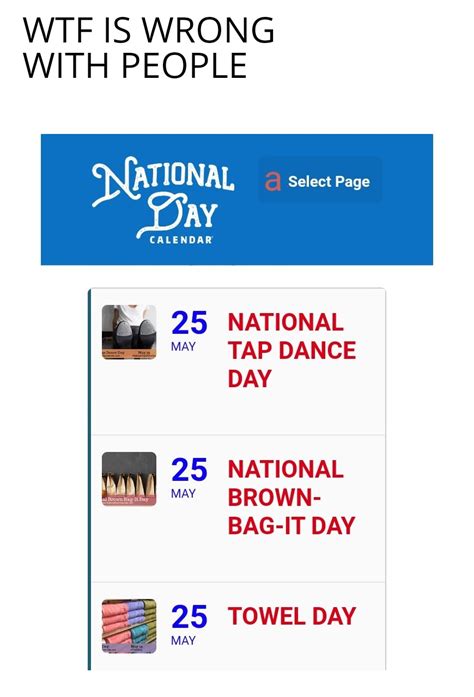The height and width of the screenshot is (697, 474).
Task: Click the CALENDAR word in the logo
Action: click(181, 240)
